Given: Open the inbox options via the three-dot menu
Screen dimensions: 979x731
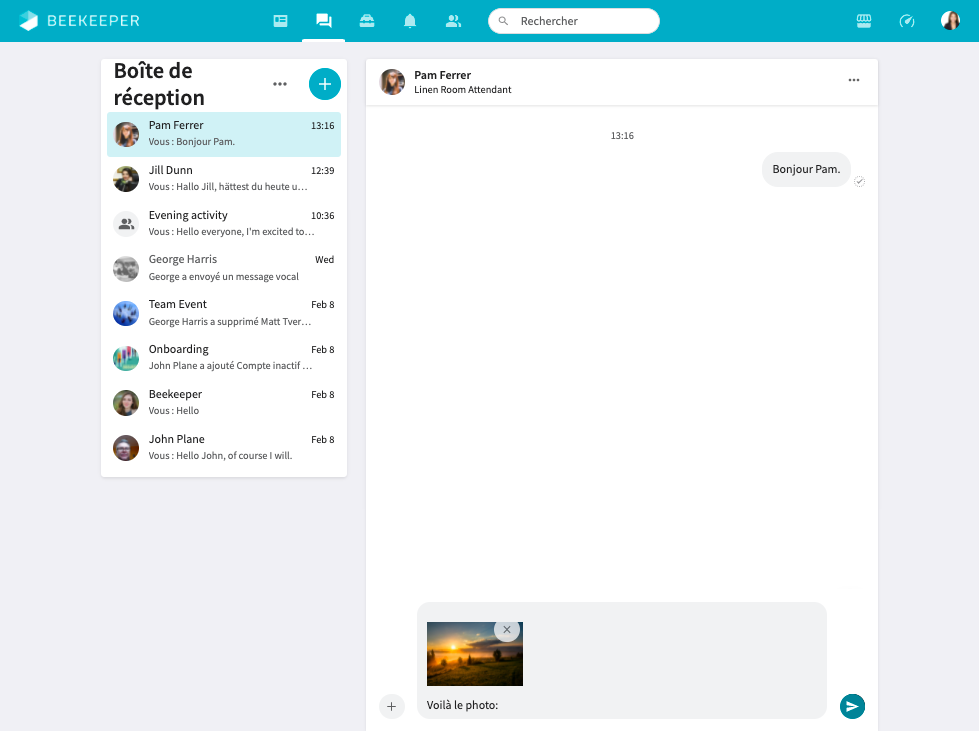Looking at the screenshot, I should [279, 84].
